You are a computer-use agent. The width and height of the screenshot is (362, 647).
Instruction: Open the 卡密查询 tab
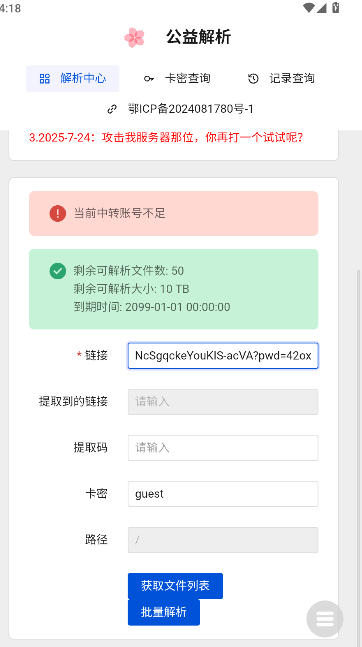pyautogui.click(x=177, y=78)
